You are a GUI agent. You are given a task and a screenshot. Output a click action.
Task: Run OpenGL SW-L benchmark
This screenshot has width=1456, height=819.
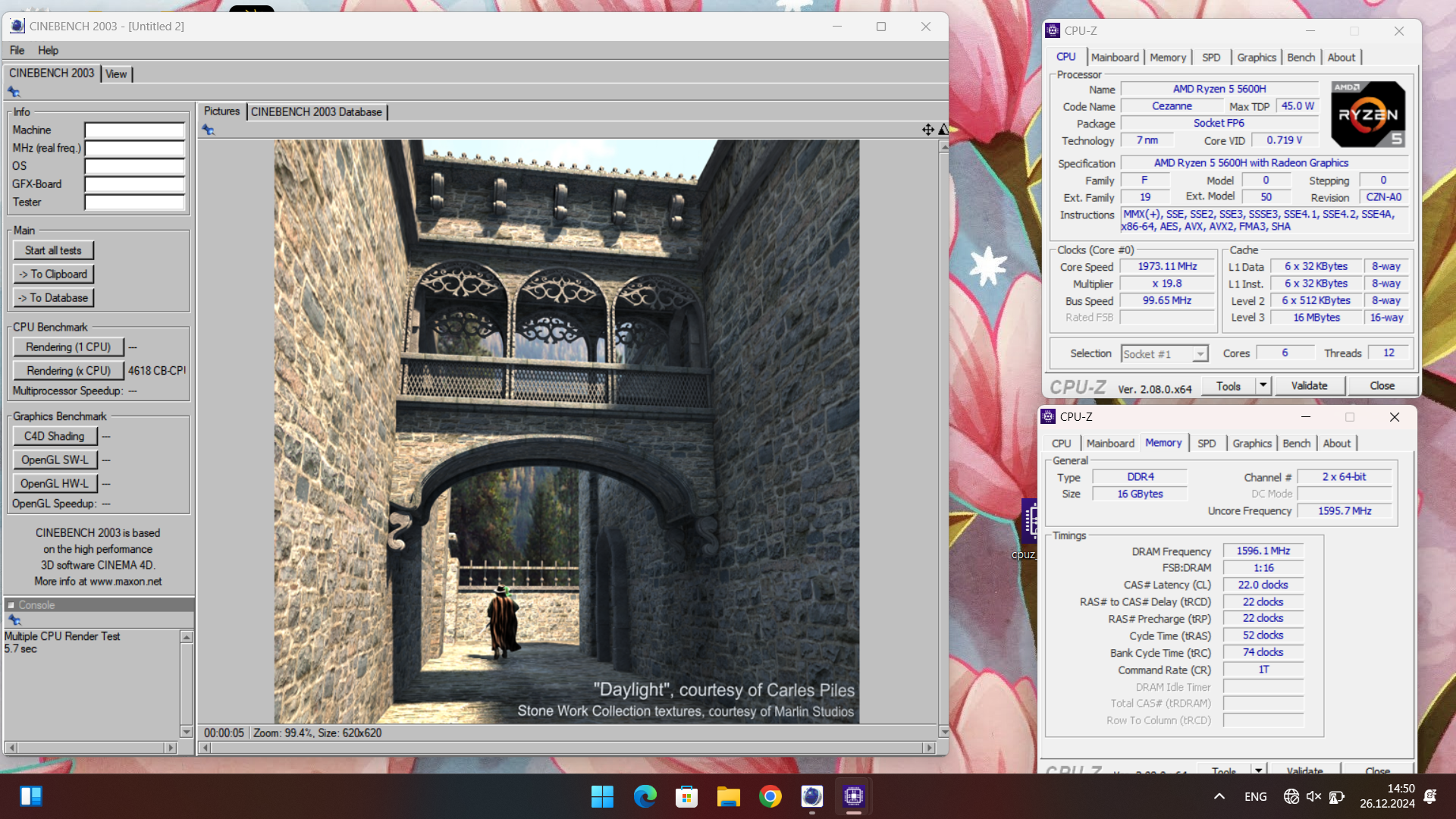point(55,460)
